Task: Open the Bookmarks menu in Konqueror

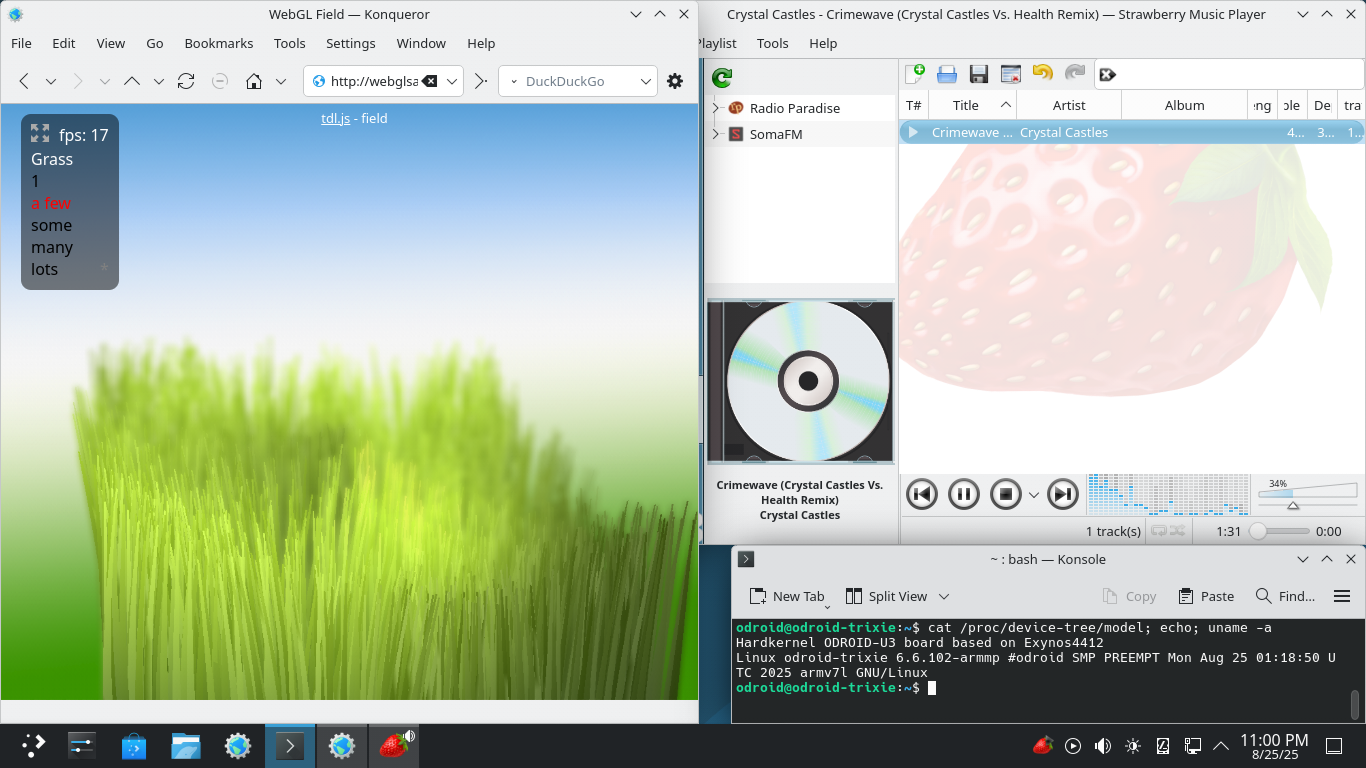Action: point(218,43)
